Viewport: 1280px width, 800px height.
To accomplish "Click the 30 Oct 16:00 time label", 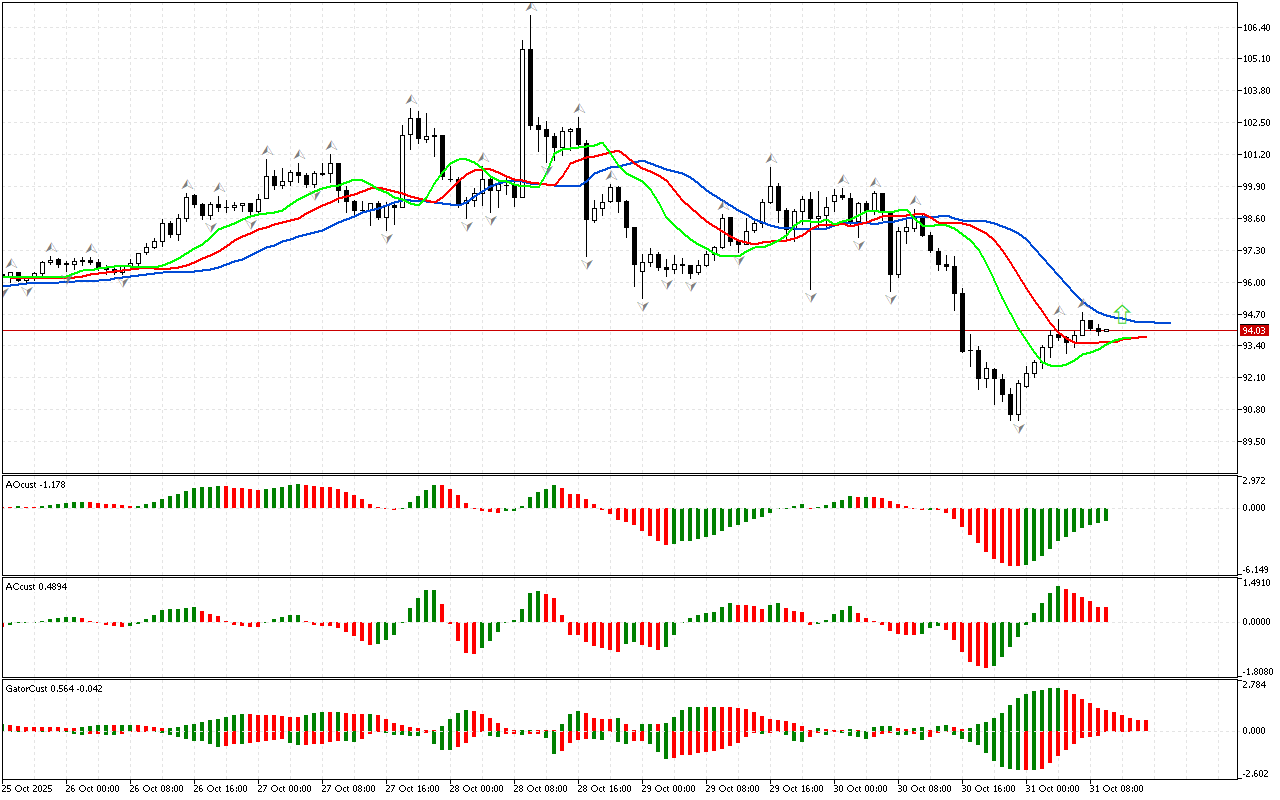I will click(x=989, y=788).
